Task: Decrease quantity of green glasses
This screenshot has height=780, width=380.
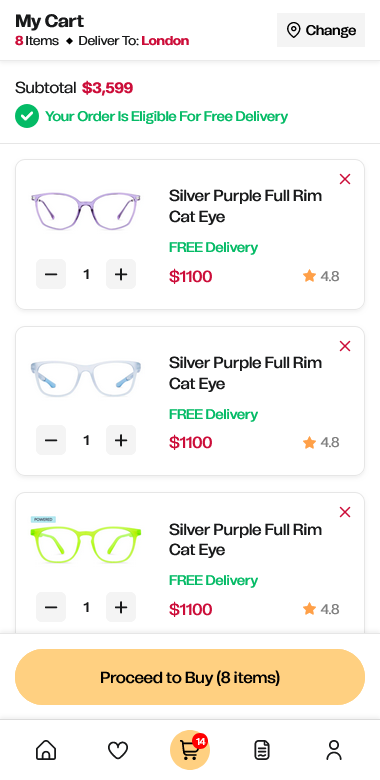Action: point(51,607)
